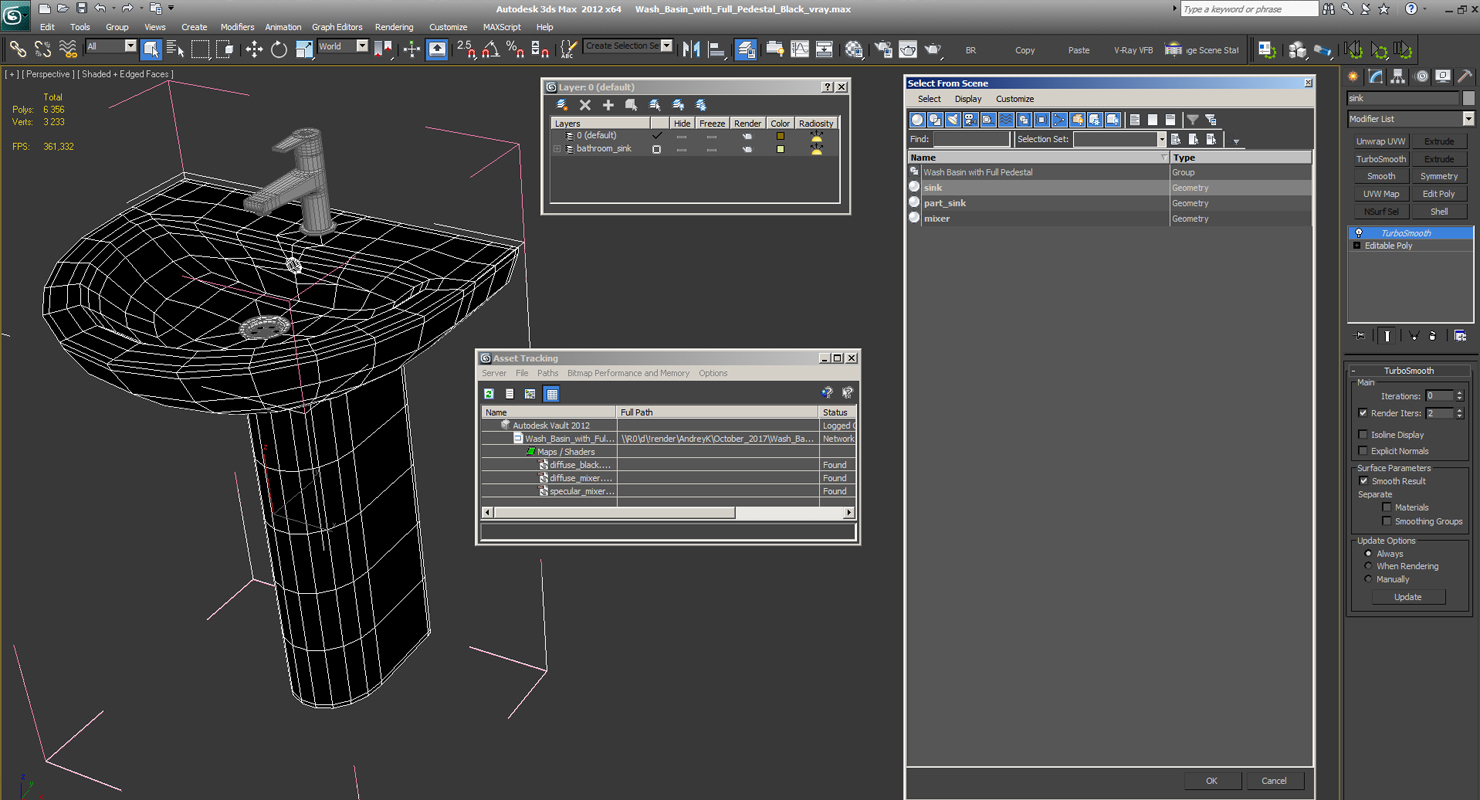Click Pin Stack icon under modifier stack
This screenshot has width=1480, height=800.
coord(1360,336)
